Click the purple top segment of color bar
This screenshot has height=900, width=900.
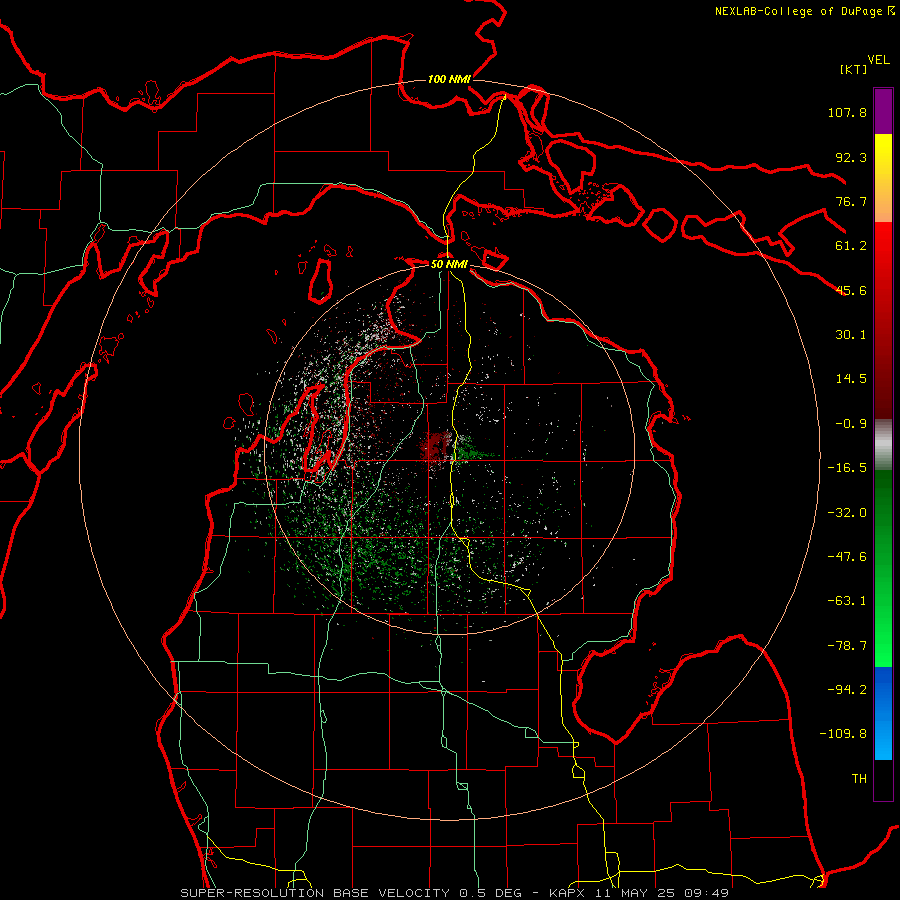pos(883,111)
